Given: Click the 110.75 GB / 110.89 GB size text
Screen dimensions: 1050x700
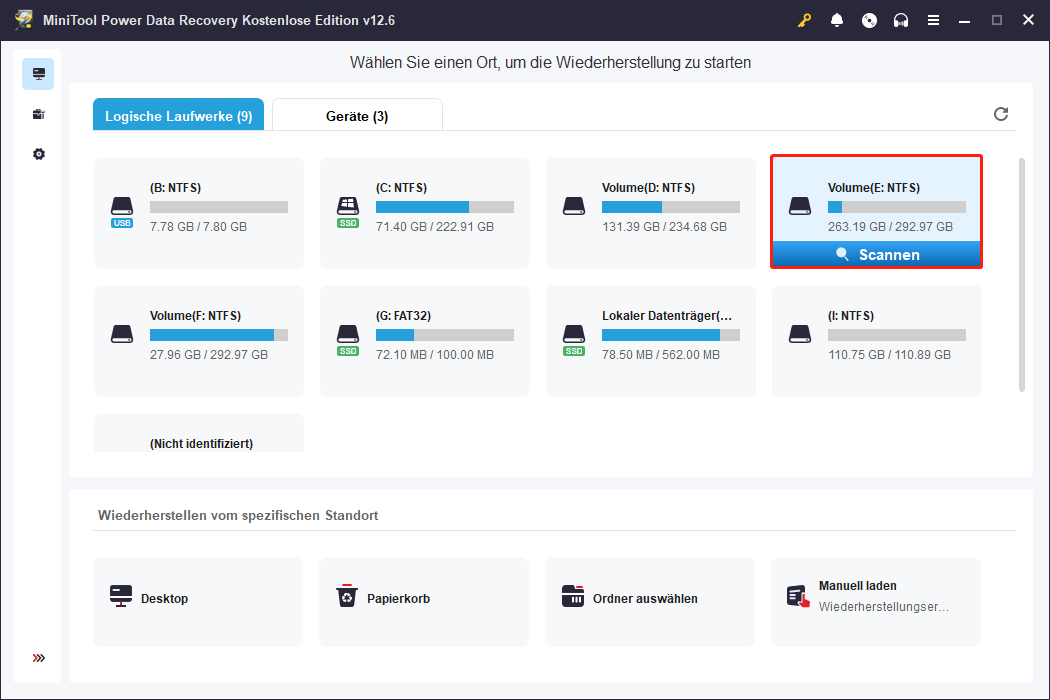Looking at the screenshot, I should point(889,354).
